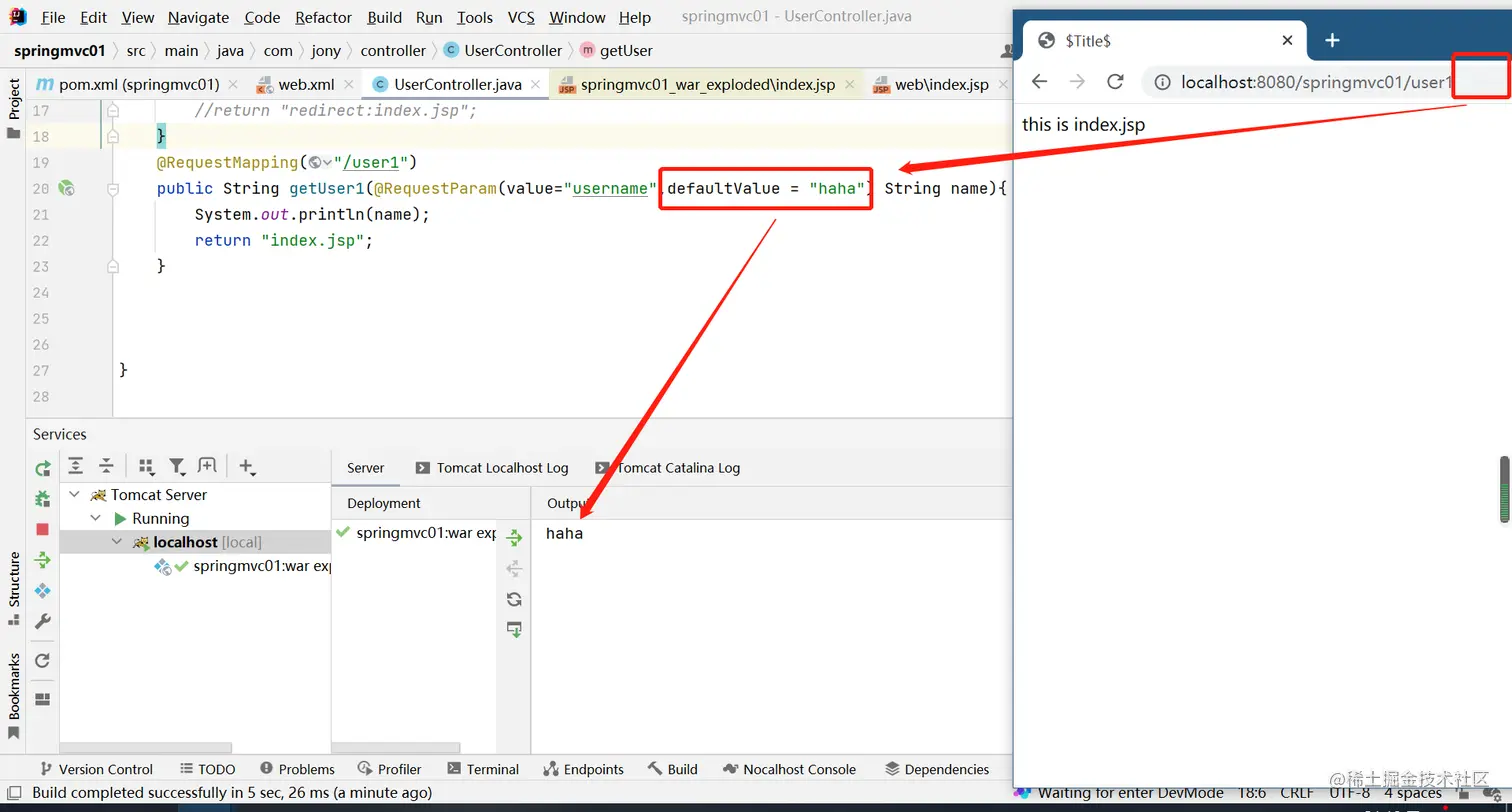Open the Endpoints tool window
The height and width of the screenshot is (812, 1512).
[583, 769]
